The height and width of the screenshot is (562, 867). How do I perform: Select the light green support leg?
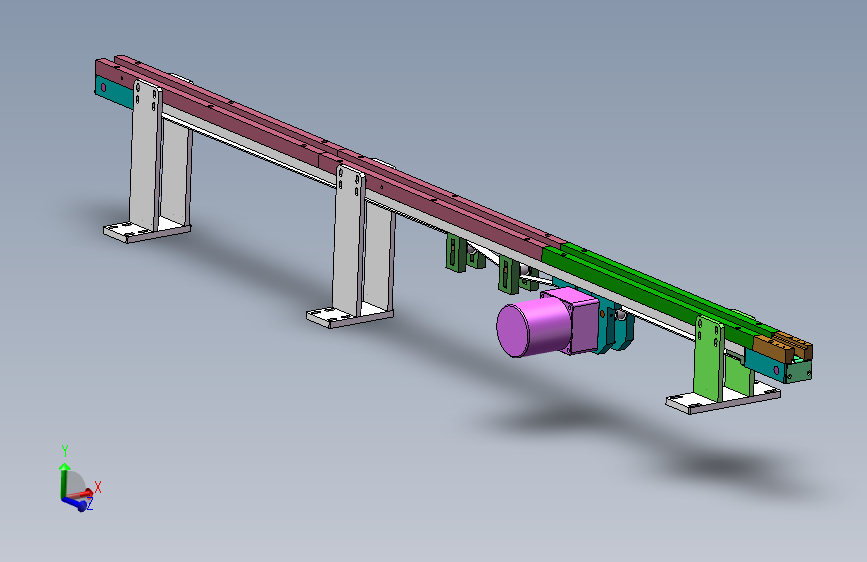[x=709, y=358]
